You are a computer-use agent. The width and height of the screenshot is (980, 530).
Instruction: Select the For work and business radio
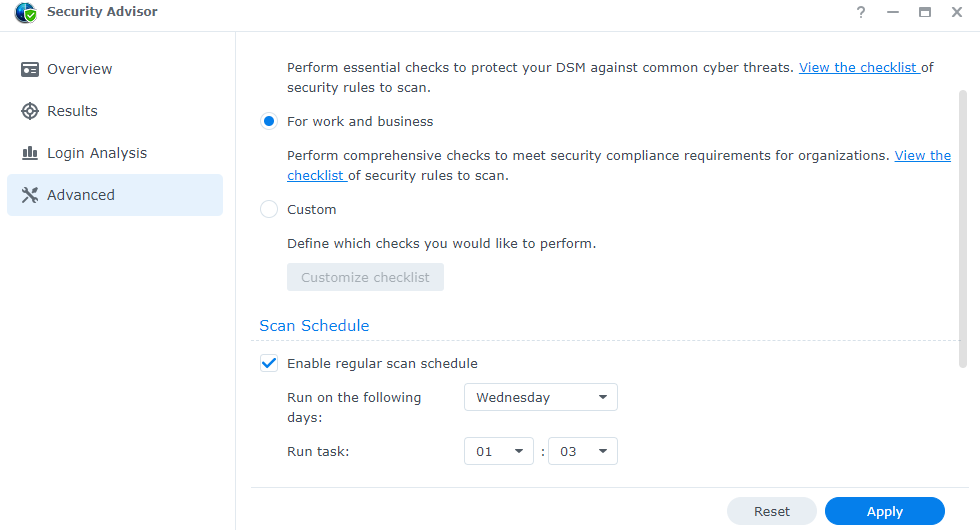coord(269,121)
